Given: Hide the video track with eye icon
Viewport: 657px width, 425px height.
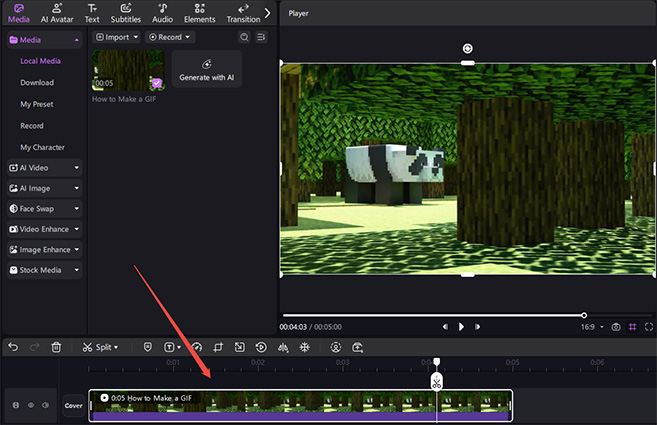Looking at the screenshot, I should click(x=31, y=405).
